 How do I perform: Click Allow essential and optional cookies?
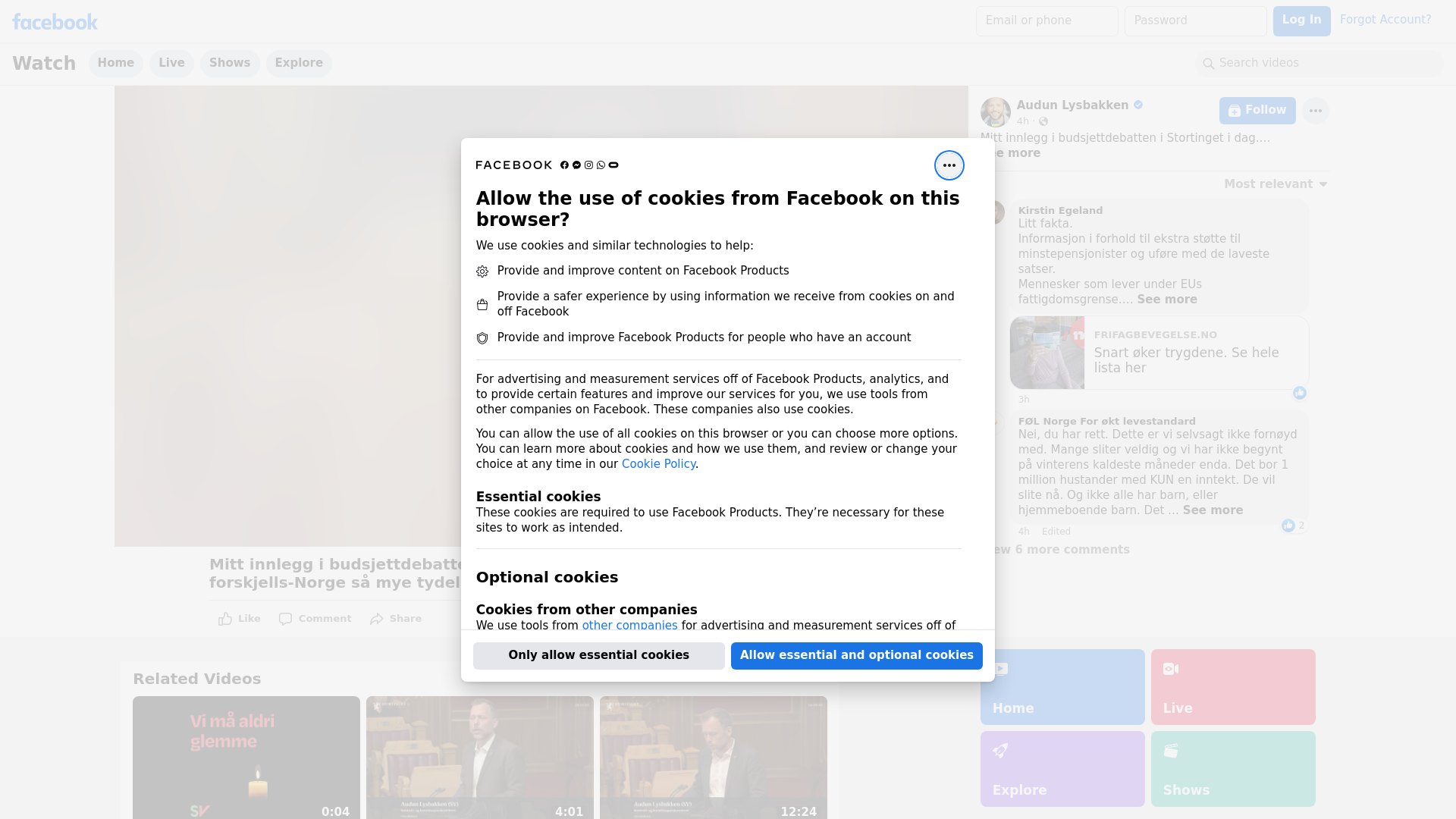856,655
